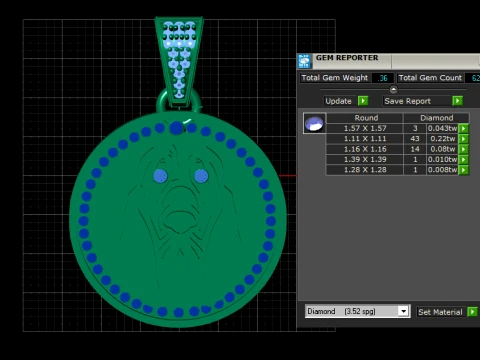Viewport: 480px width, 360px height.
Task: Click the Total Gem Weight label
Action: pyautogui.click(x=335, y=78)
